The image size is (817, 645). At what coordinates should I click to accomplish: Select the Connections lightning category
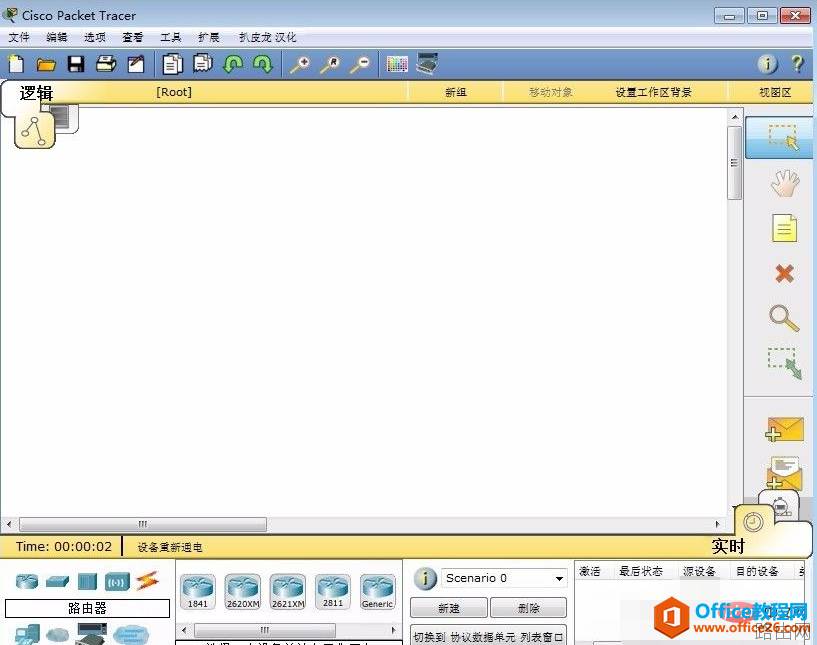(147, 581)
